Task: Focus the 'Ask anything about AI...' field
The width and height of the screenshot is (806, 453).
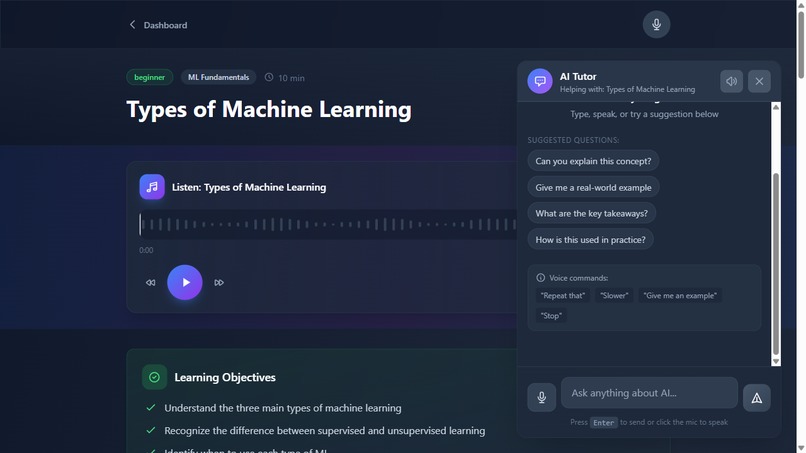Action: [649, 393]
